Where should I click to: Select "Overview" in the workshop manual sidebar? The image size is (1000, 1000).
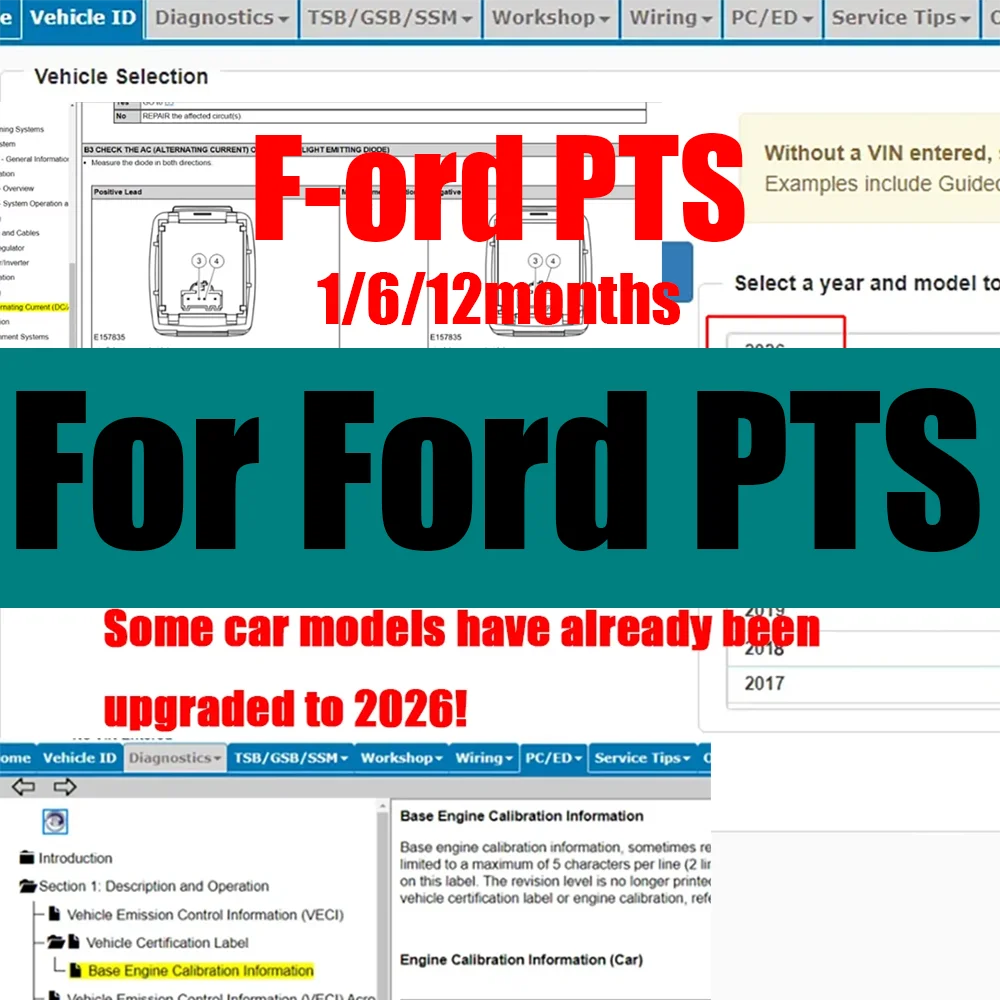tap(18, 189)
